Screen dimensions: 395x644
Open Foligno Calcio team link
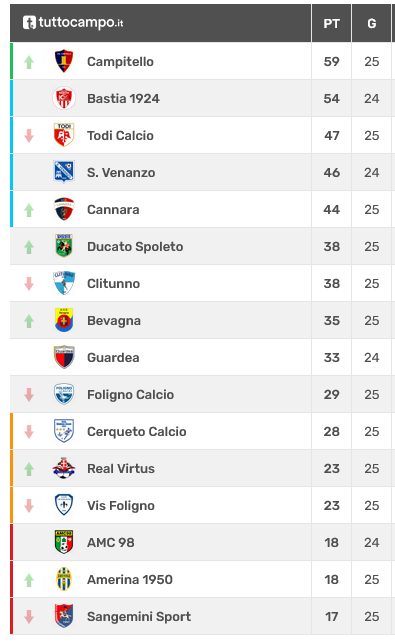(131, 395)
